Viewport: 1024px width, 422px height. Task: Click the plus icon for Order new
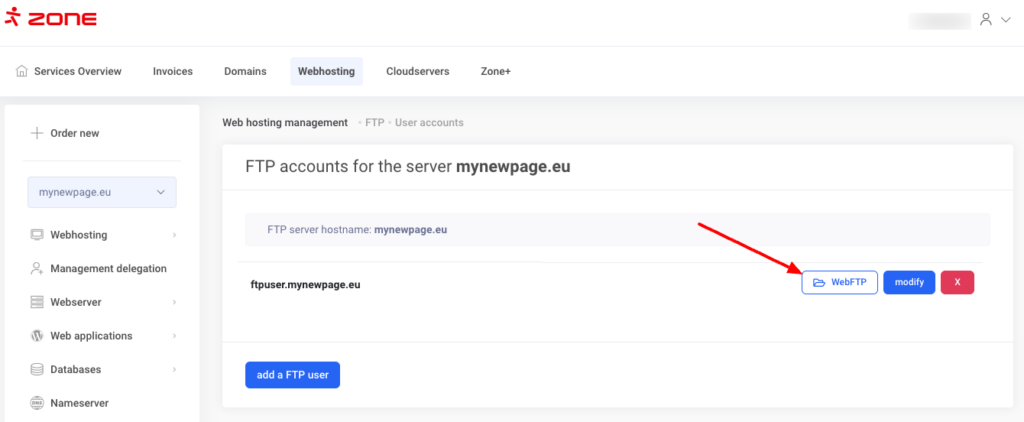[x=37, y=133]
